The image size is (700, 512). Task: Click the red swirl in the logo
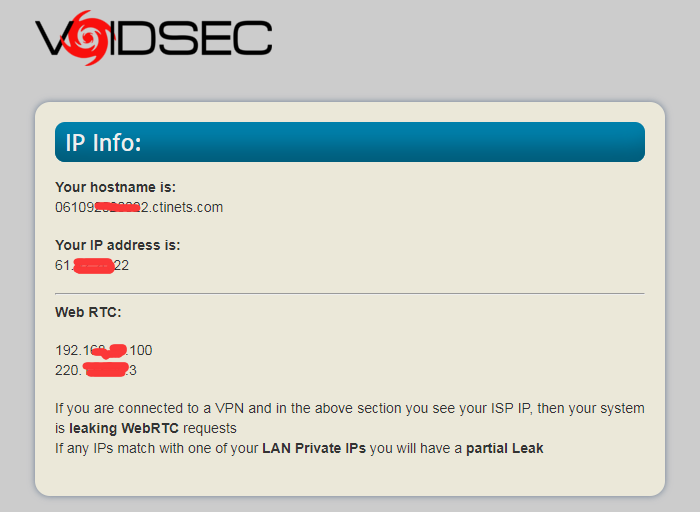click(x=88, y=37)
